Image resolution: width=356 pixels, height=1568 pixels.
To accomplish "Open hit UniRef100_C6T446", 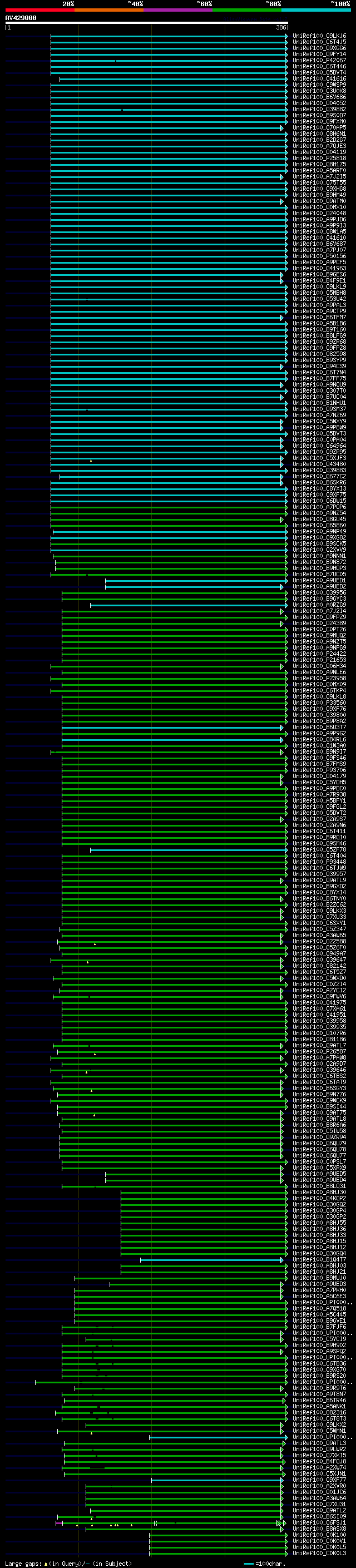I will 319,67.
